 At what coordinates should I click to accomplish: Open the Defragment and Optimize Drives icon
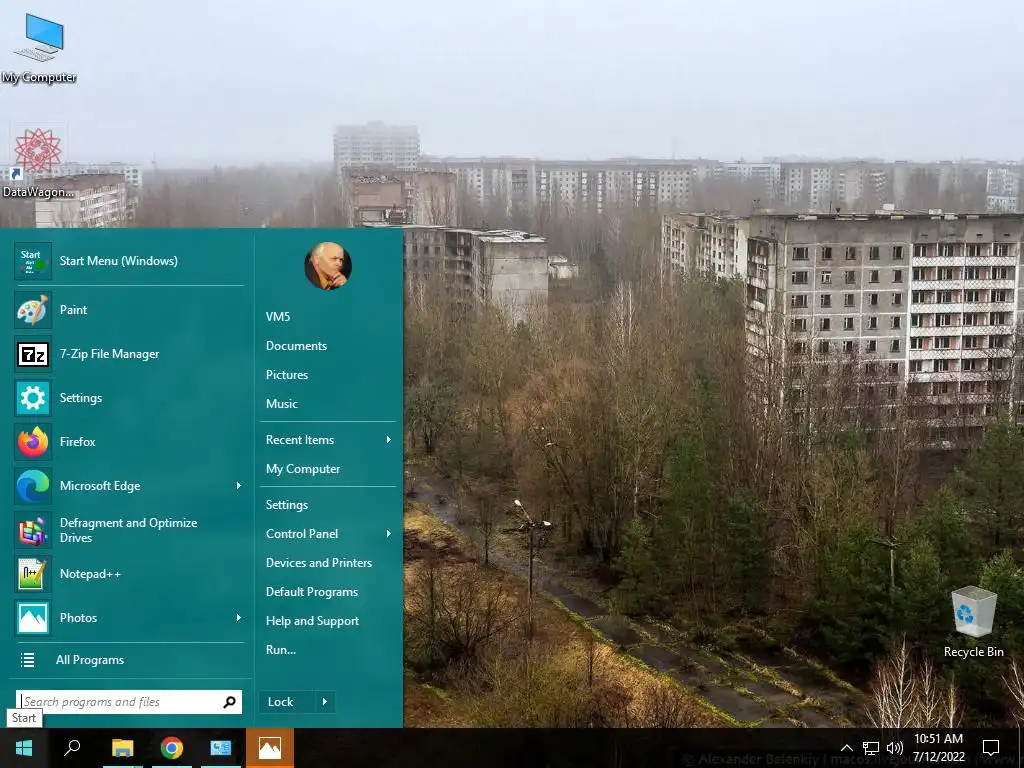(33, 530)
